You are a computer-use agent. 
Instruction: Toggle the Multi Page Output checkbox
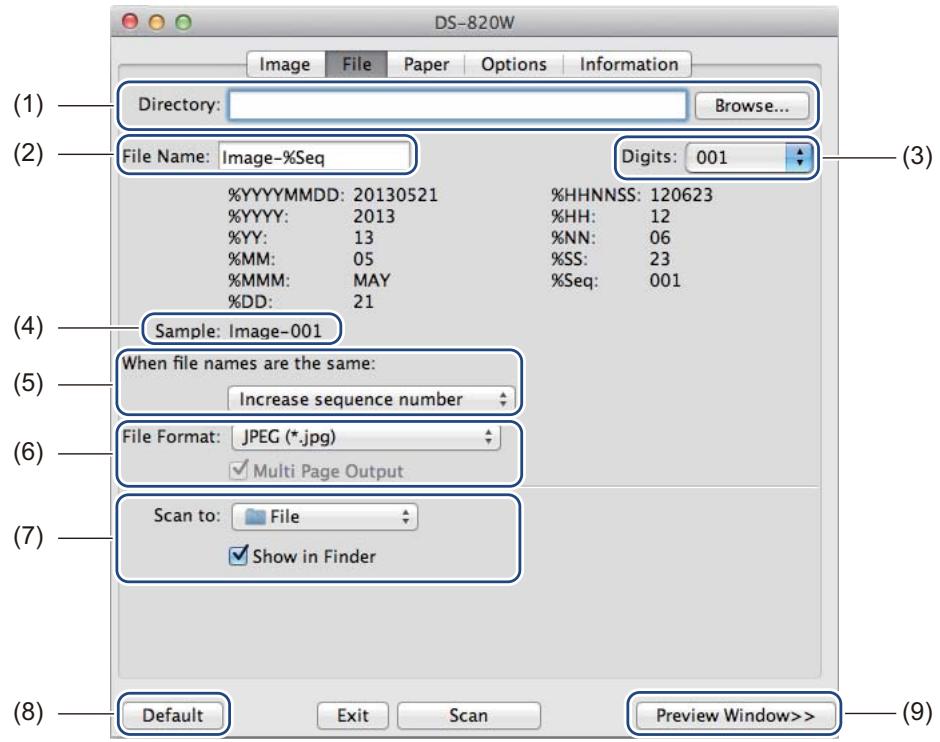(239, 470)
